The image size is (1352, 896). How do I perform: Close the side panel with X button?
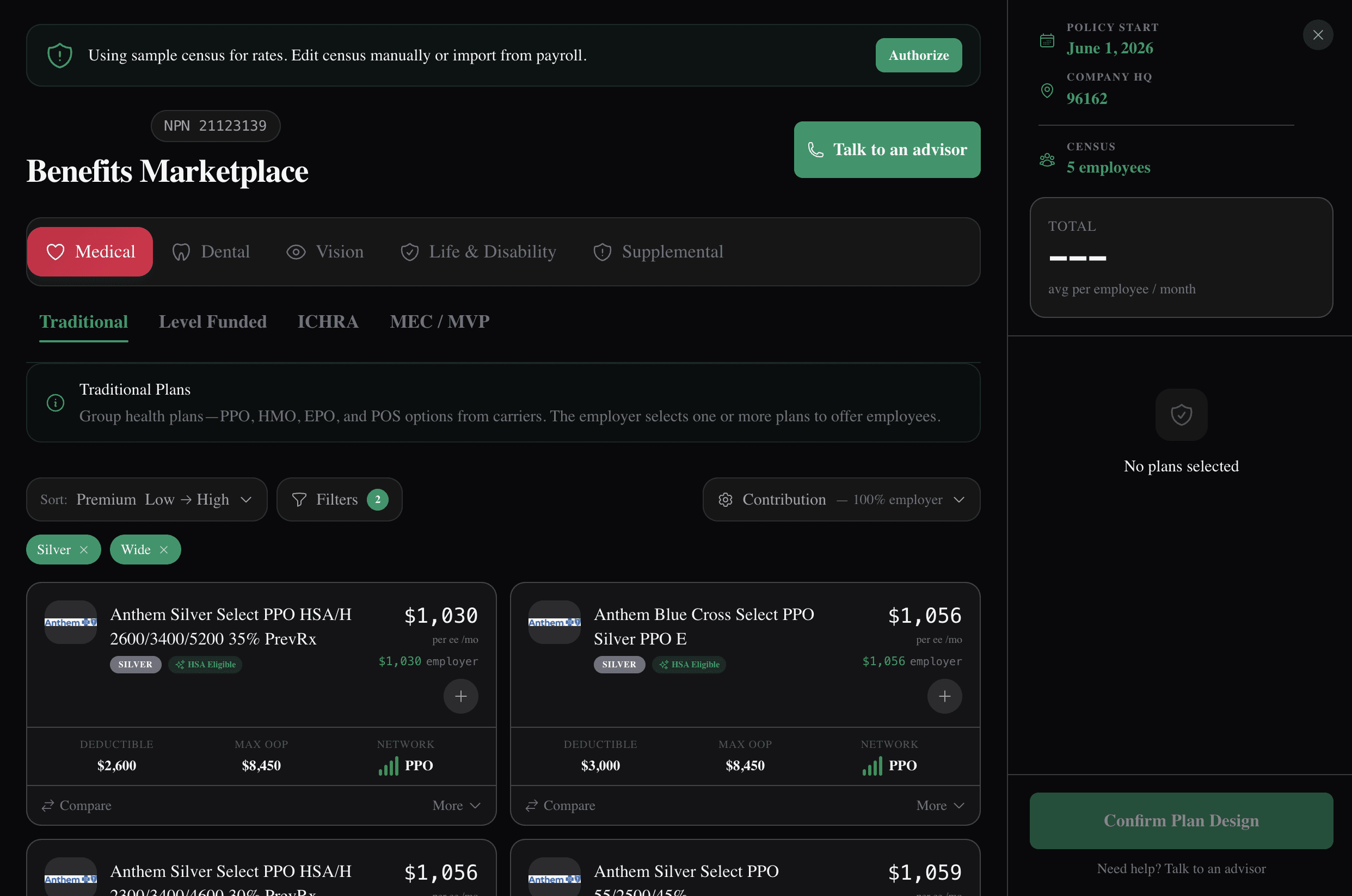coord(1318,35)
